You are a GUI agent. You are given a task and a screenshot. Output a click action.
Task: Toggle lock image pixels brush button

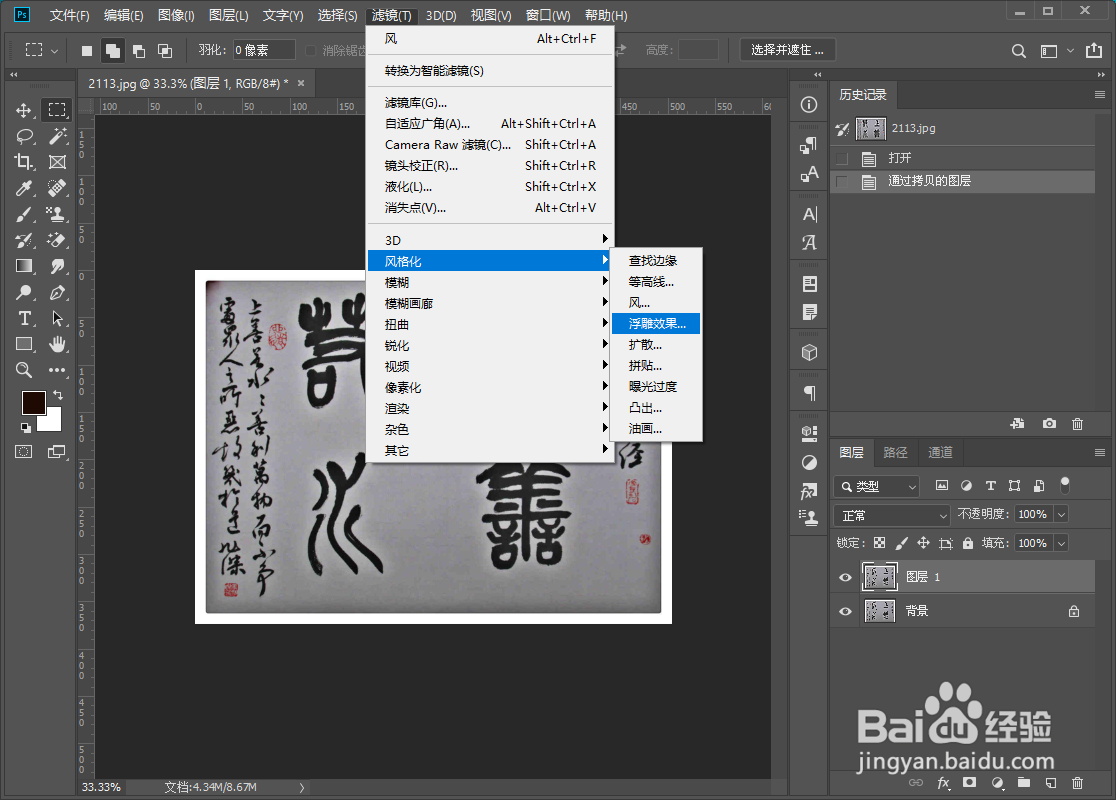[x=902, y=543]
